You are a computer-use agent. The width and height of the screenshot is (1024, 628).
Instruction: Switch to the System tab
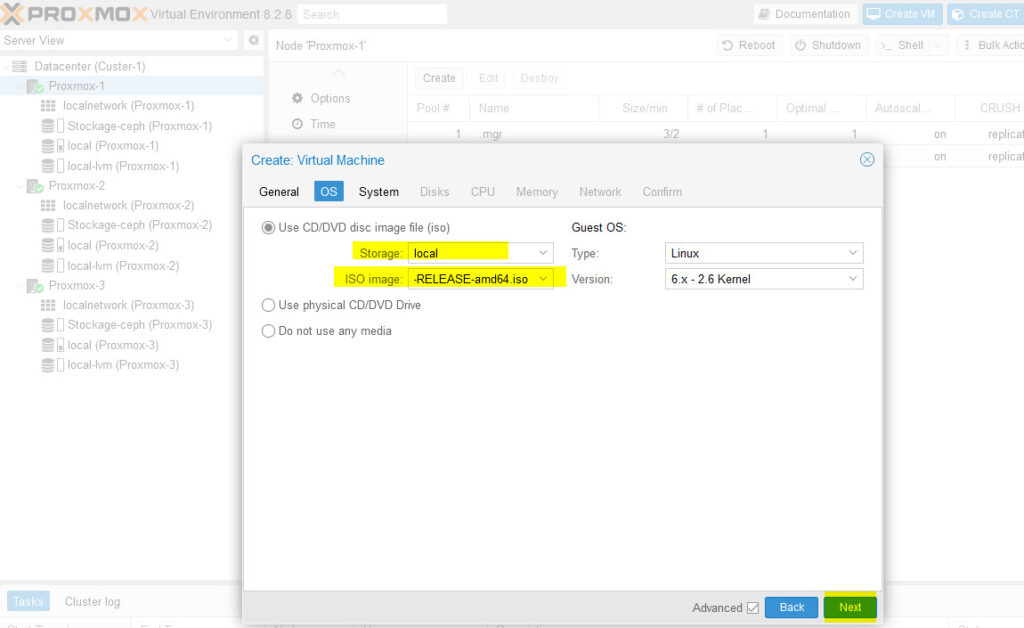[379, 192]
